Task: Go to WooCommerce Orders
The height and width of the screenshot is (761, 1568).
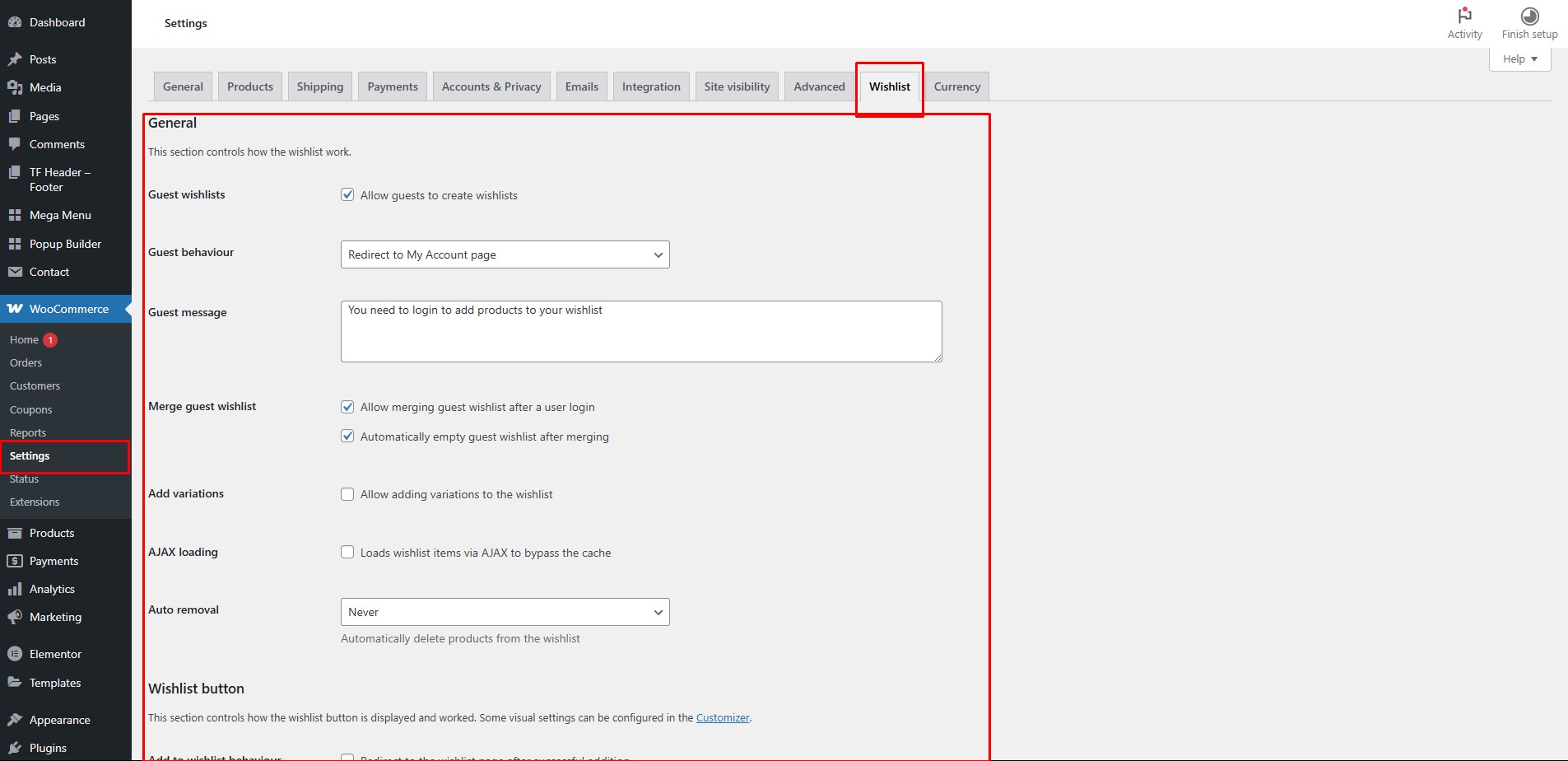Action: (x=26, y=362)
